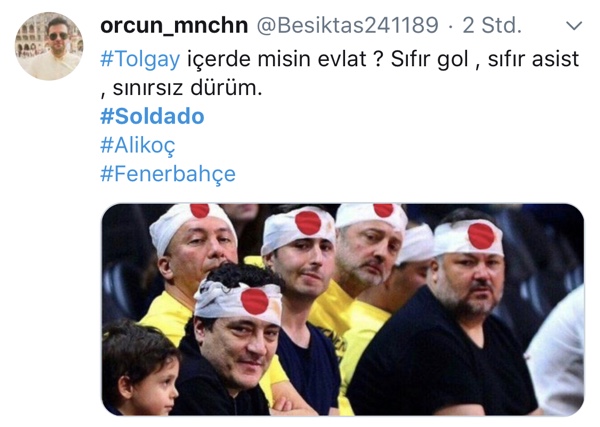
Task: Click the 'sıfır asist' phrase in the tweet
Action: 533,59
